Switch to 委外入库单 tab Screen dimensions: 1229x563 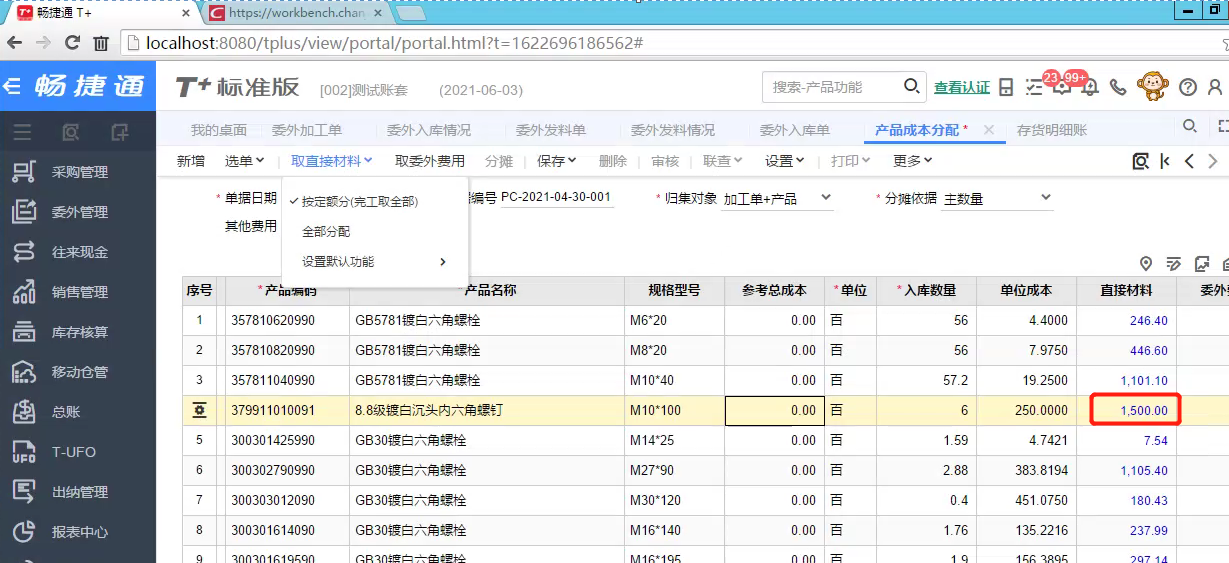(795, 130)
